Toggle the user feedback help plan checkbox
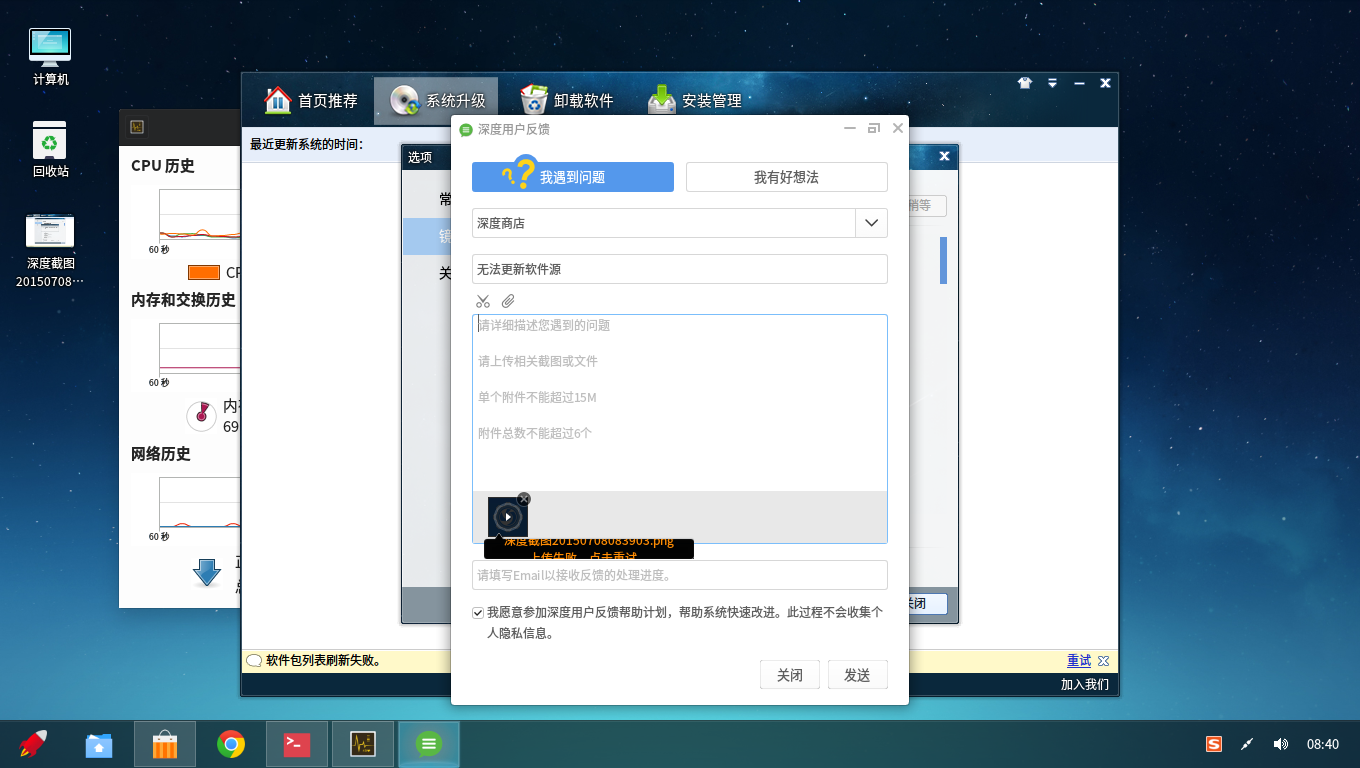This screenshot has height=768, width=1360. coord(478,612)
